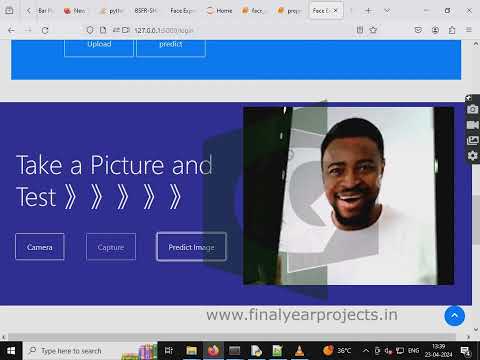Open a new tab with plus icon
Screen dimensions: 480x360
pos(368,11)
